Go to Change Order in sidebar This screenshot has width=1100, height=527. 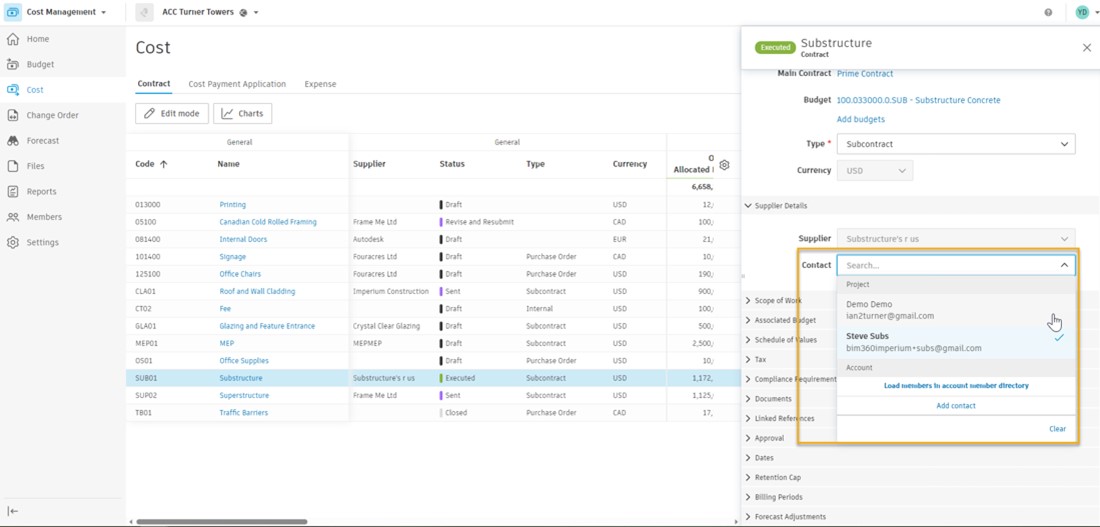(x=53, y=115)
